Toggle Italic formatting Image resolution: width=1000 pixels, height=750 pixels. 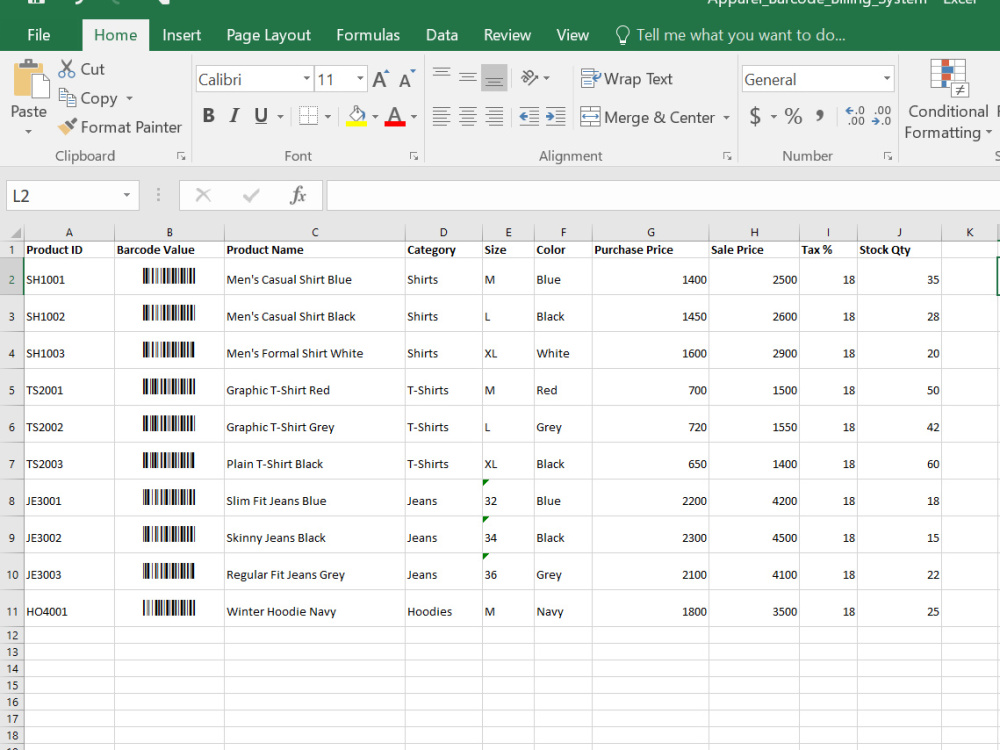coord(234,115)
